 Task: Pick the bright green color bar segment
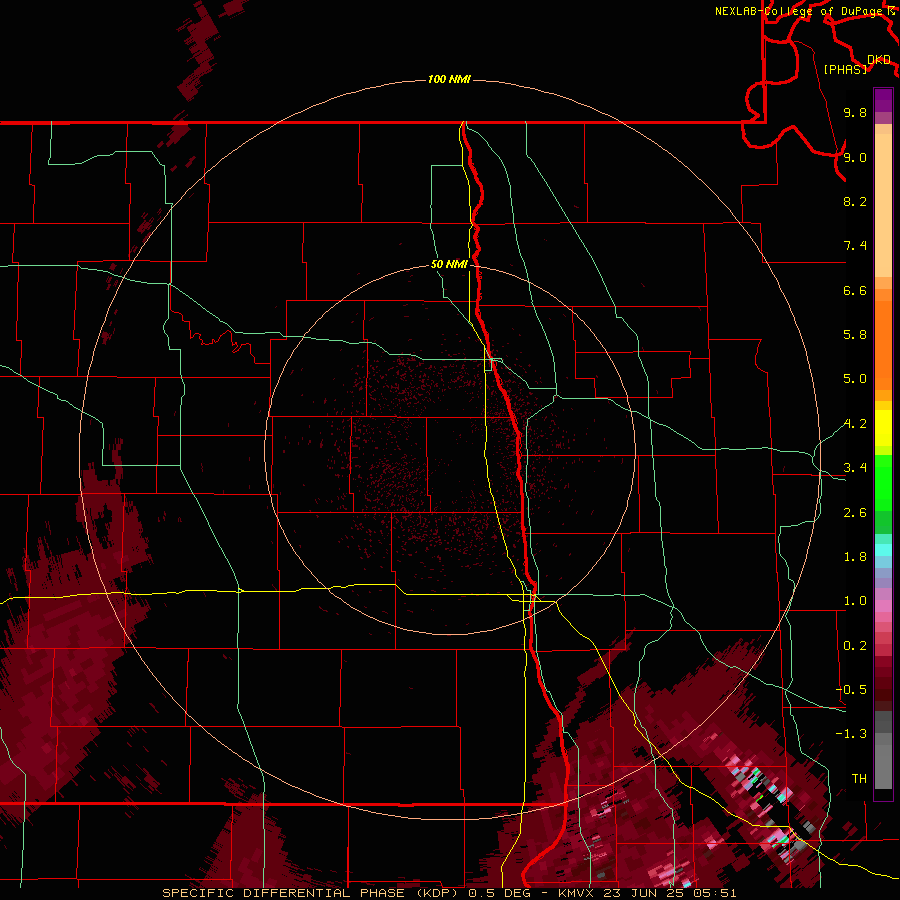tap(883, 483)
